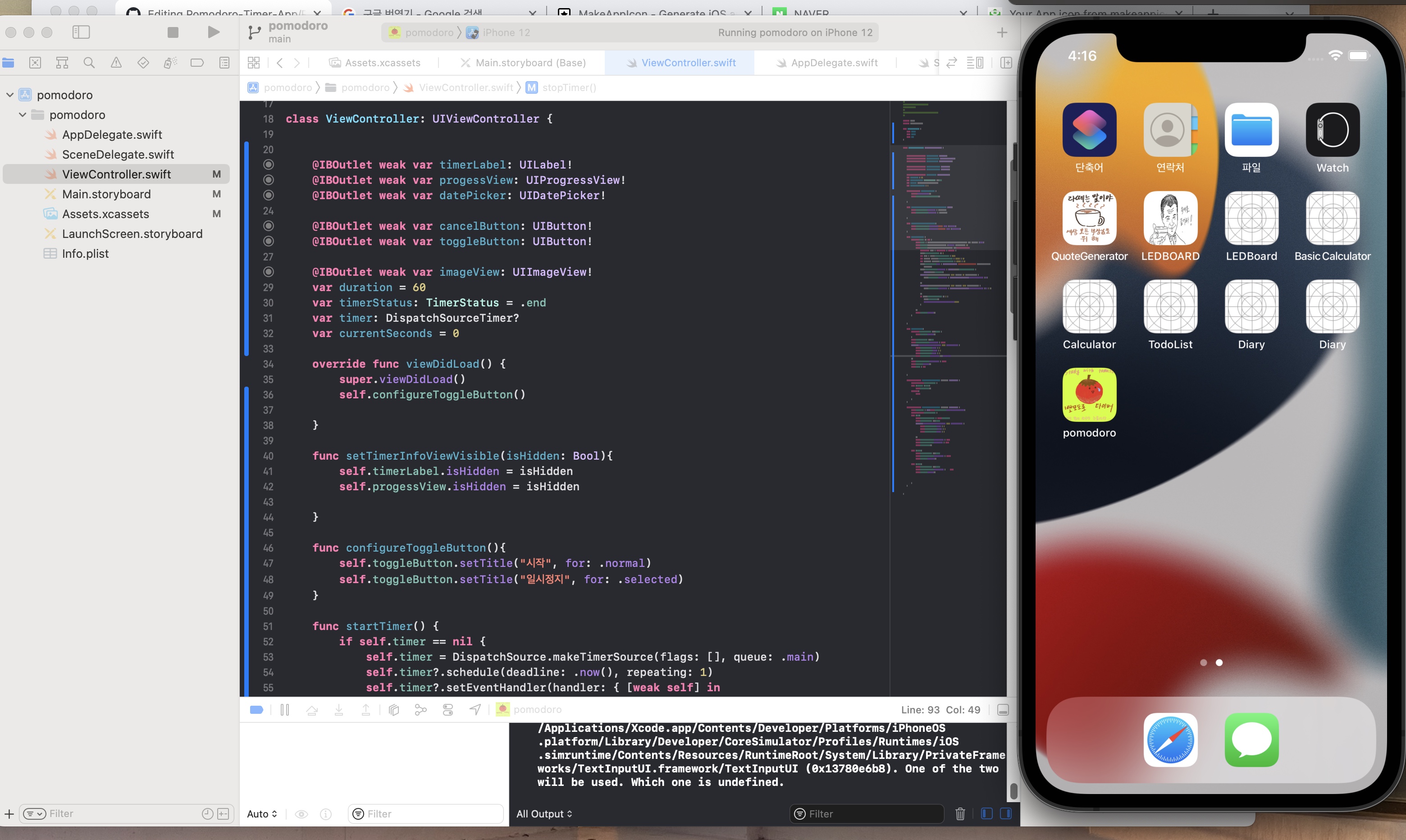Toggle breakpoints with the blue tag icon
This screenshot has width=1406, height=840.
(x=256, y=709)
